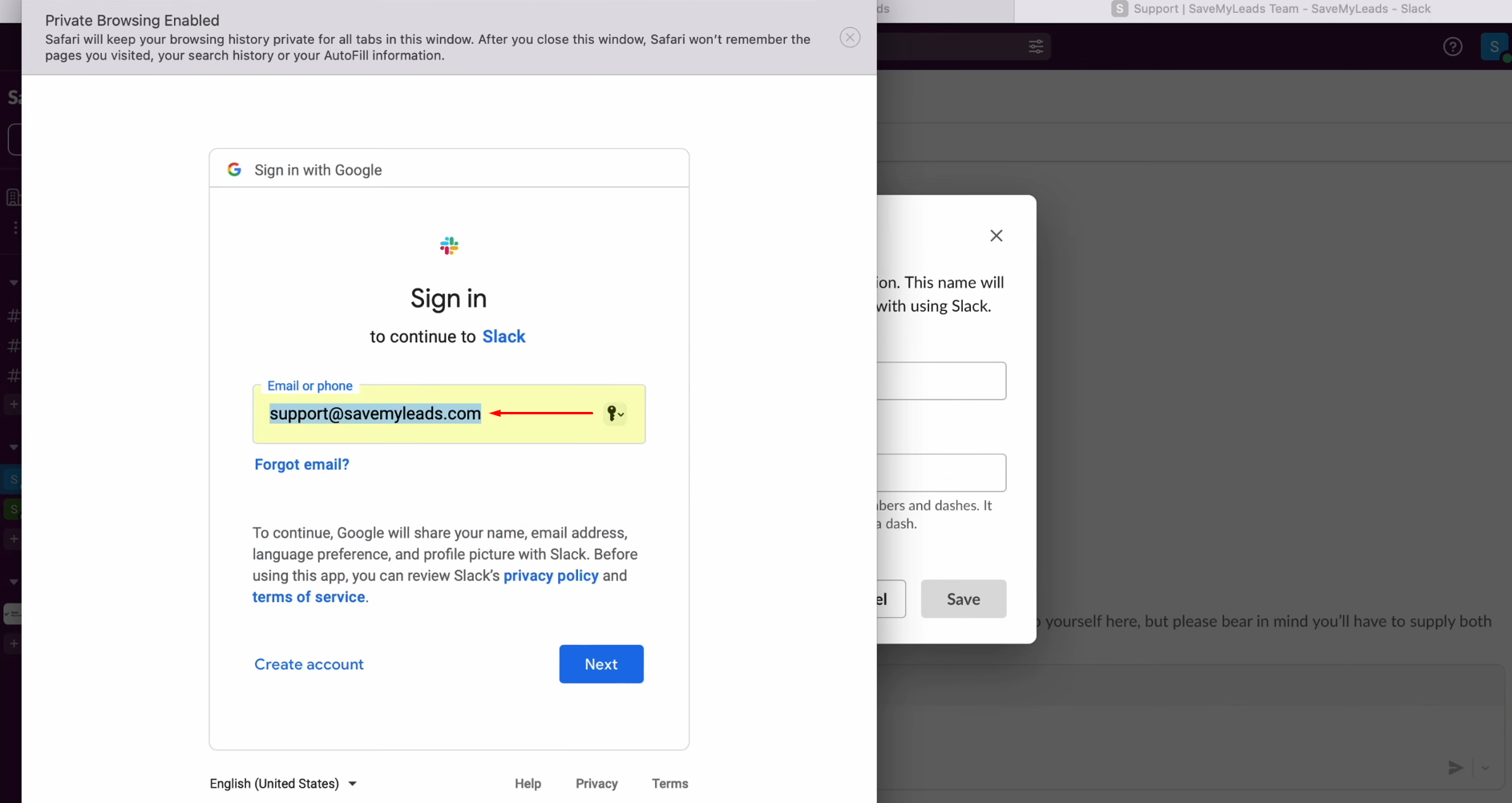Open Slack search filter sliders icon
Screen dimensions: 1512x803
tap(1036, 46)
